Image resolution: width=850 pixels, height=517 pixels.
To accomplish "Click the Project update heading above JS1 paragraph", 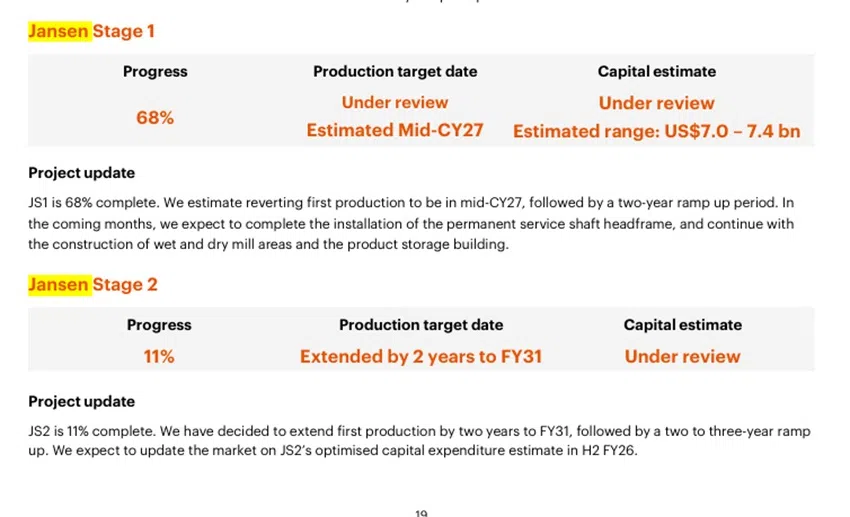I will (x=81, y=173).
